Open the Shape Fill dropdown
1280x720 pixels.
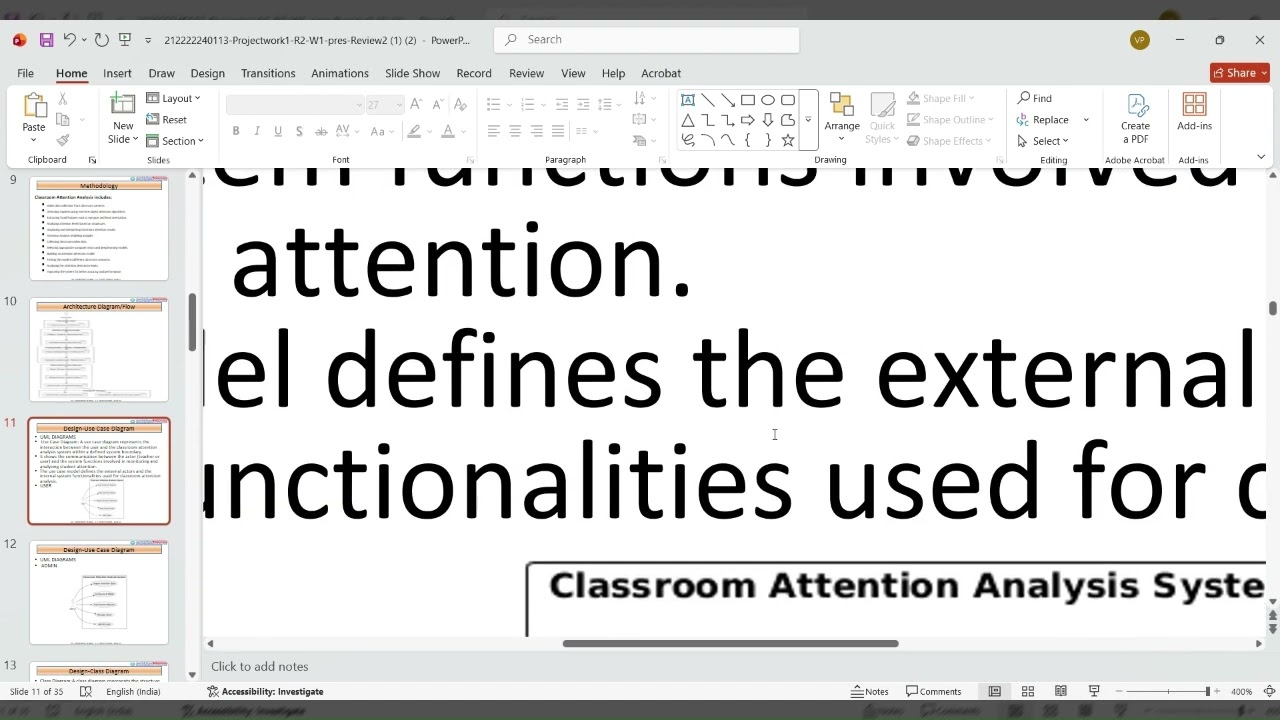tap(941, 98)
